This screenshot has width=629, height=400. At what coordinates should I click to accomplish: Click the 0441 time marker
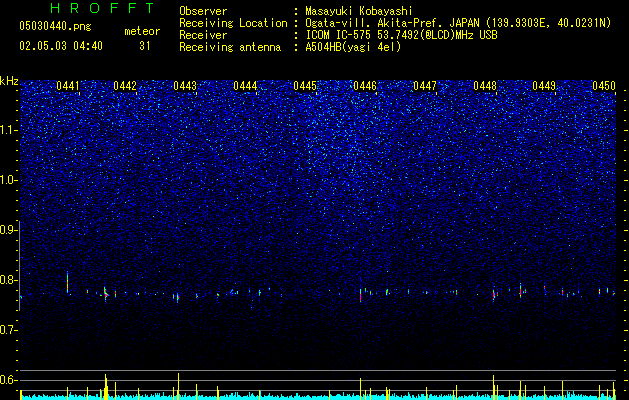pyautogui.click(x=68, y=86)
